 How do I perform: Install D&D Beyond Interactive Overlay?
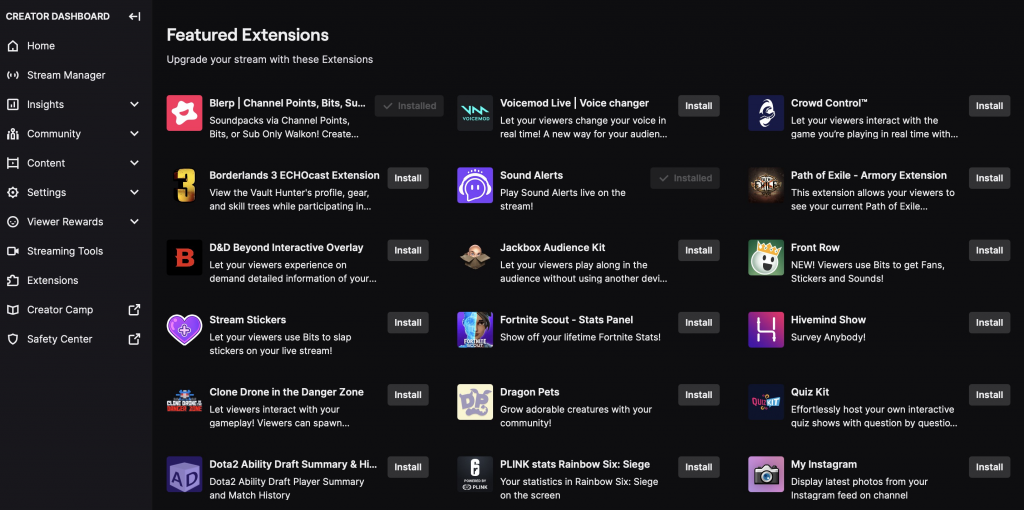[x=408, y=251]
